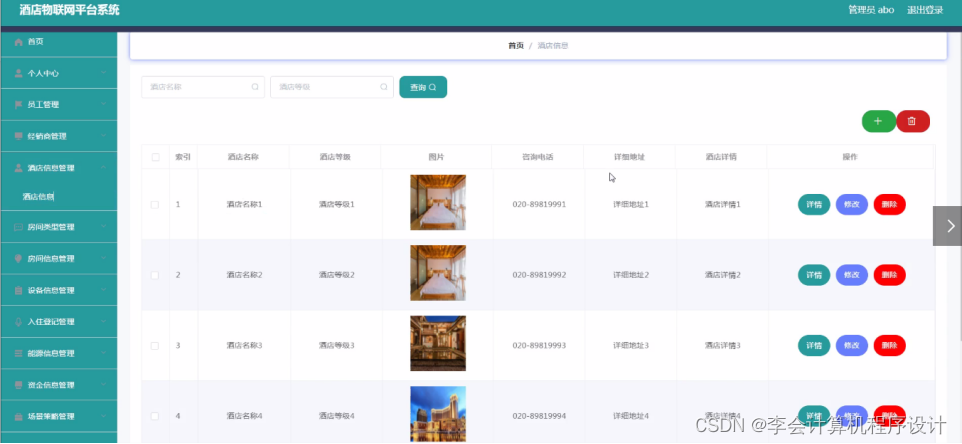Click 修改 for 酒店名称2
This screenshot has height=444, width=962.
tap(852, 275)
